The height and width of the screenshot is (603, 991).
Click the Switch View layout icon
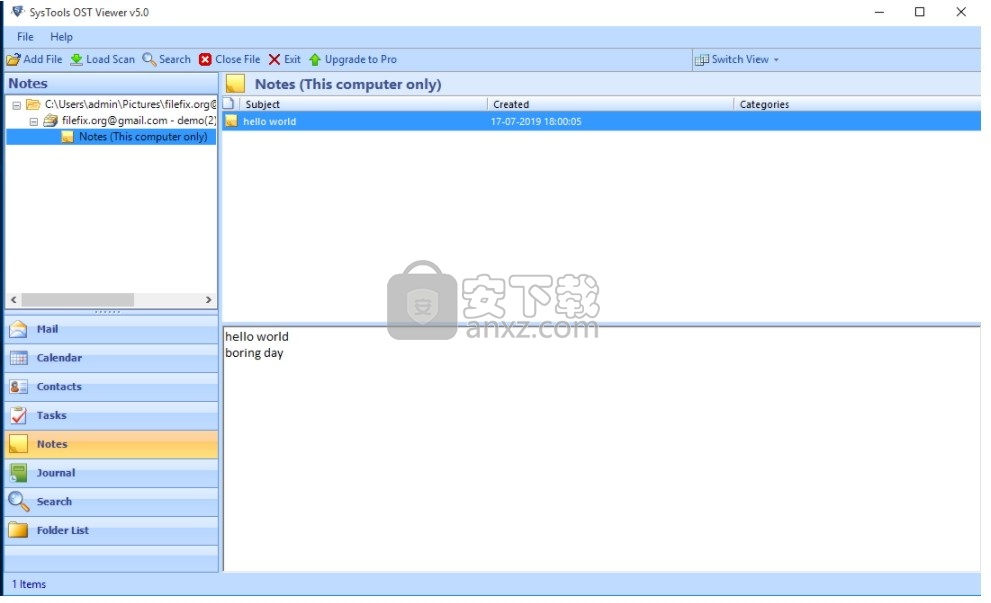click(702, 60)
